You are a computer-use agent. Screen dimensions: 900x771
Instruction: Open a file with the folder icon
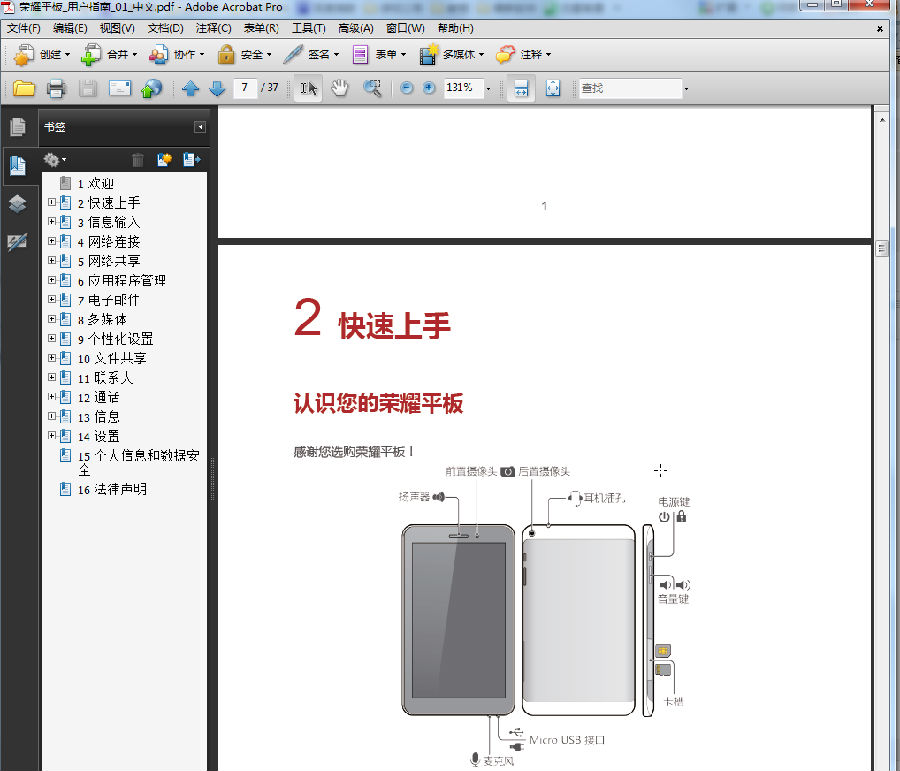pos(23,88)
